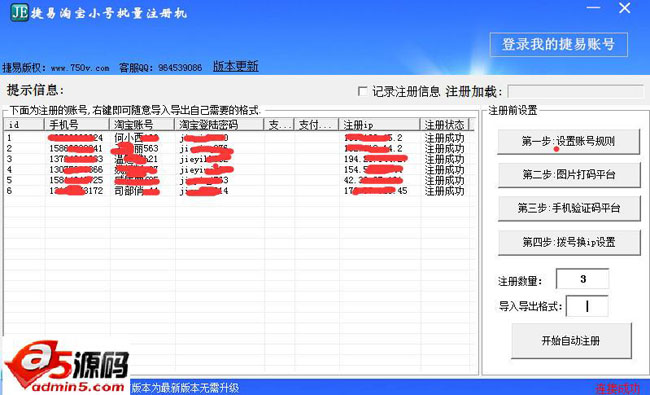Select row with id 2
This screenshot has height=395, width=650.
click(x=238, y=148)
